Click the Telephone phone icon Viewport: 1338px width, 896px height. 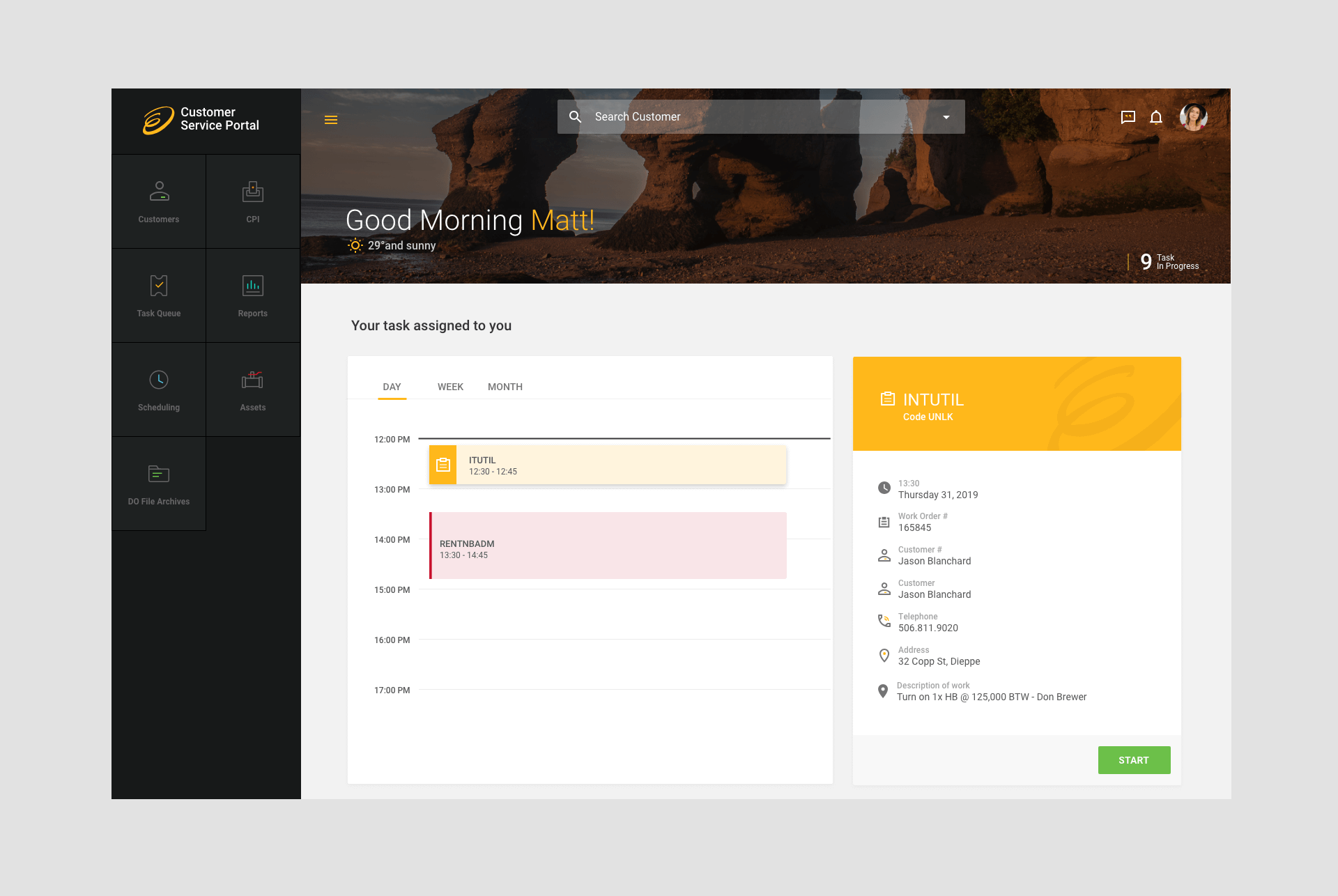pos(884,621)
